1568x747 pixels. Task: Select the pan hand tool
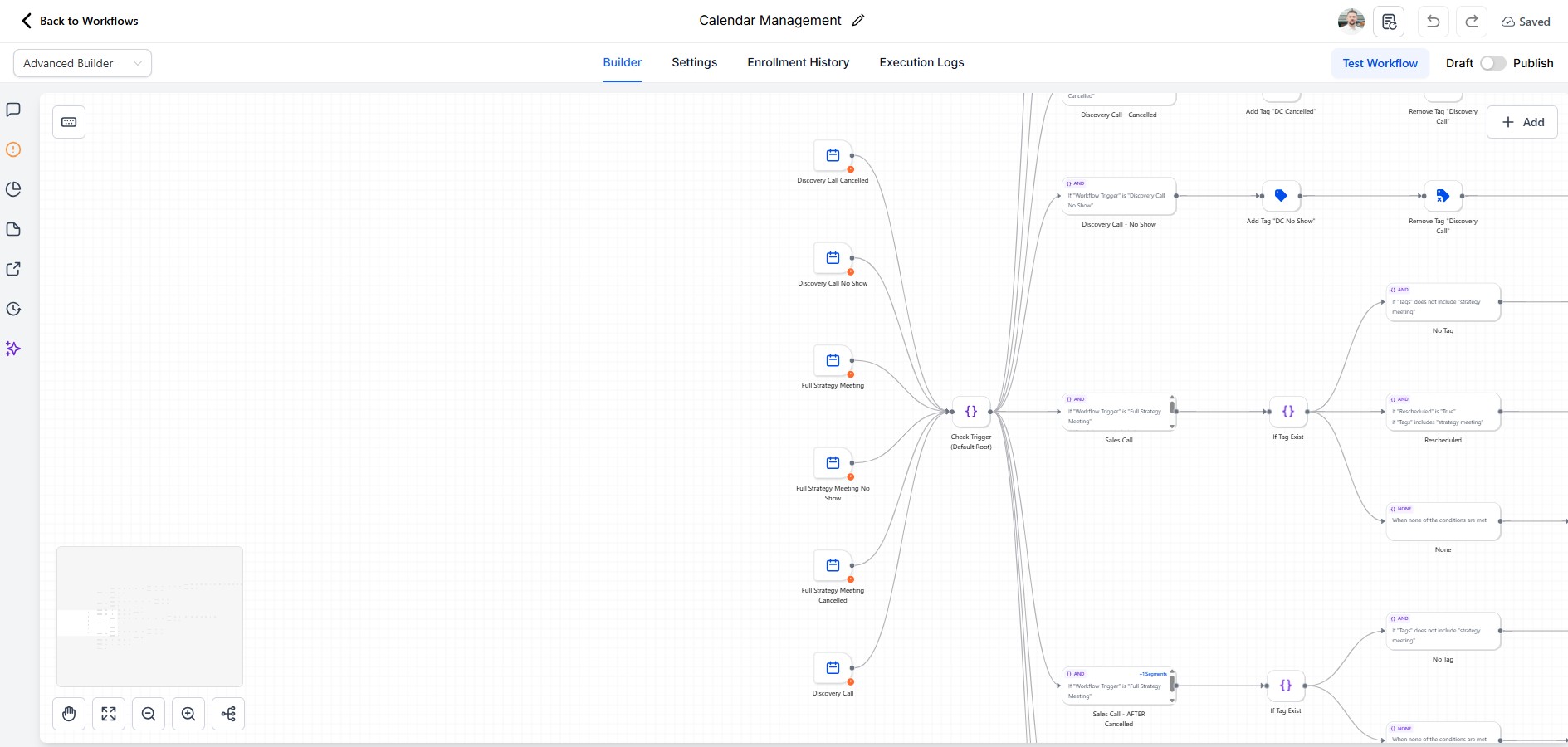click(x=69, y=714)
